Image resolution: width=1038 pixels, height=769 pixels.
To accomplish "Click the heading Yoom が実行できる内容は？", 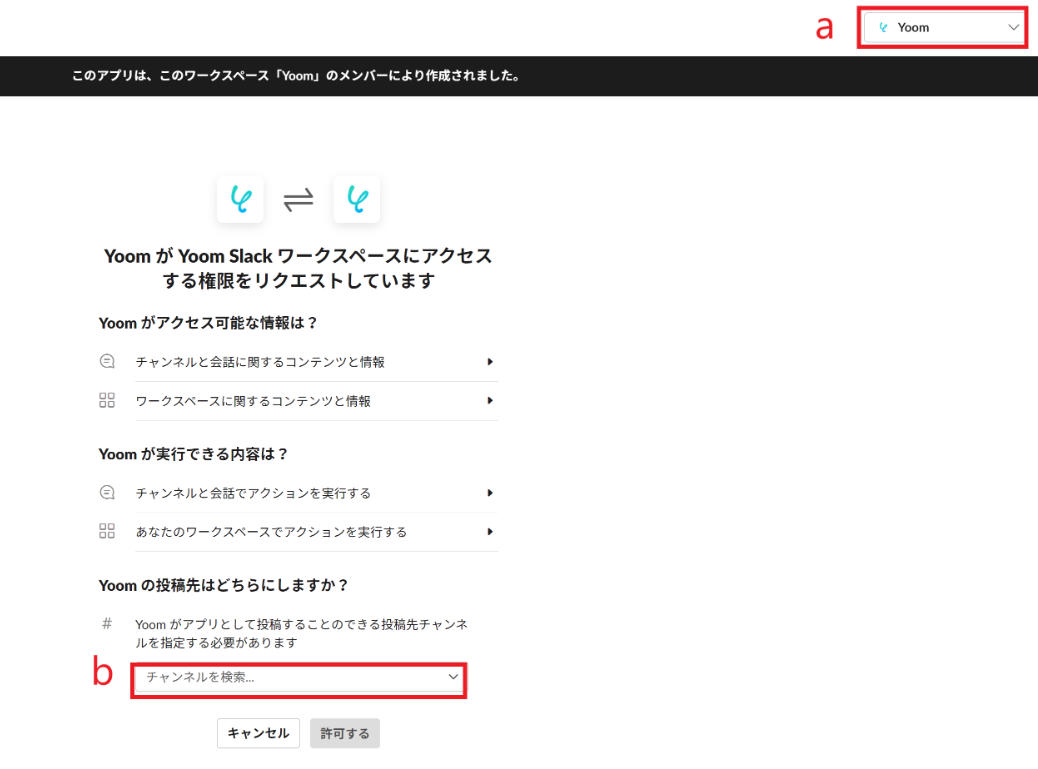I will (x=193, y=454).
